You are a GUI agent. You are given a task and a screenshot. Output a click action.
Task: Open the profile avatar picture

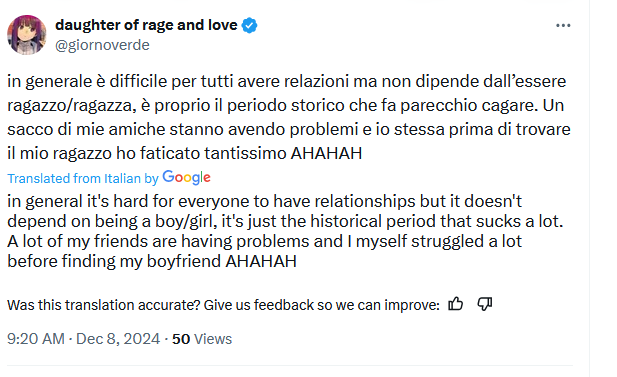pos(26,35)
